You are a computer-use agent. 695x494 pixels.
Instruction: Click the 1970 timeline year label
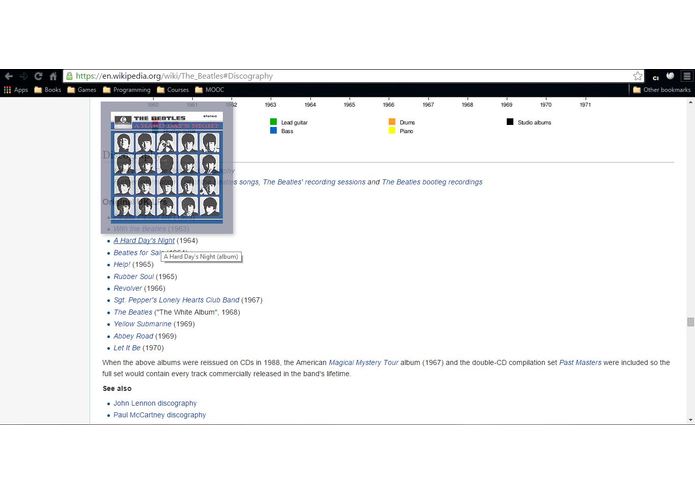coord(546,105)
